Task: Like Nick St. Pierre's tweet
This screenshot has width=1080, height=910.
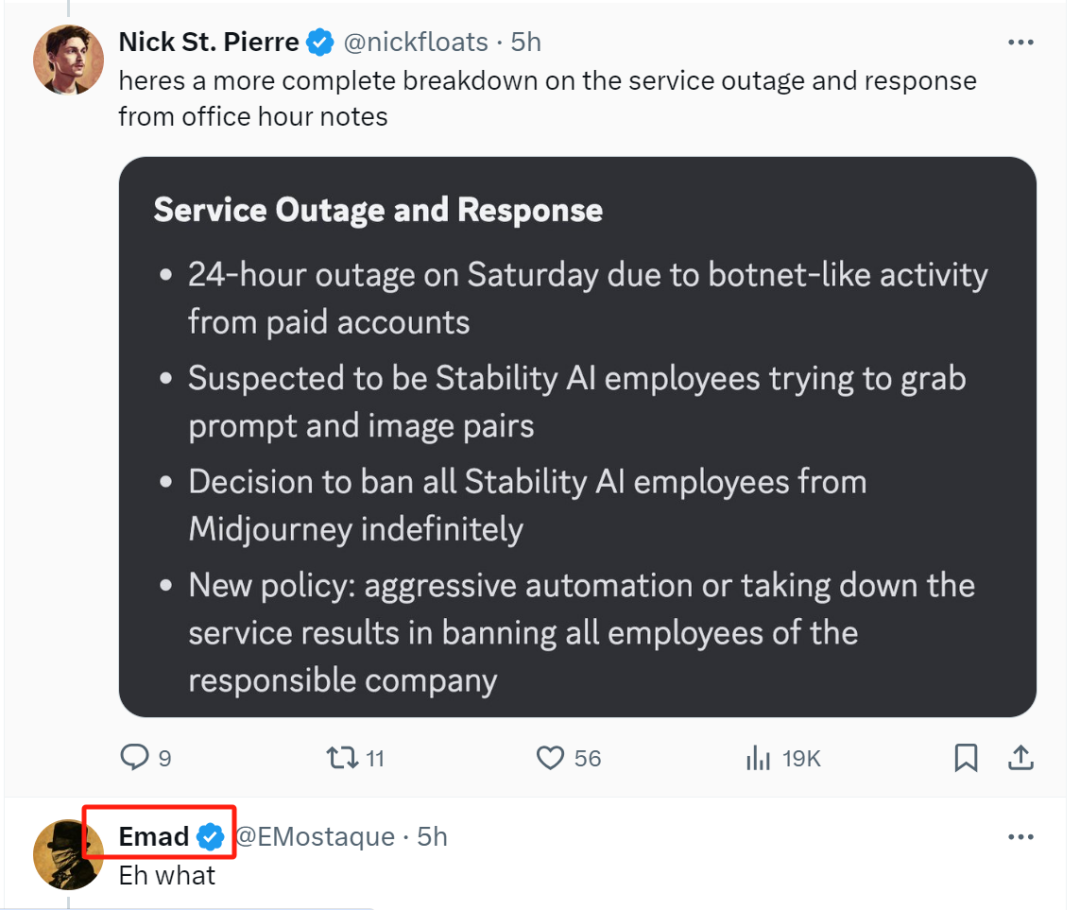Action: coord(551,758)
